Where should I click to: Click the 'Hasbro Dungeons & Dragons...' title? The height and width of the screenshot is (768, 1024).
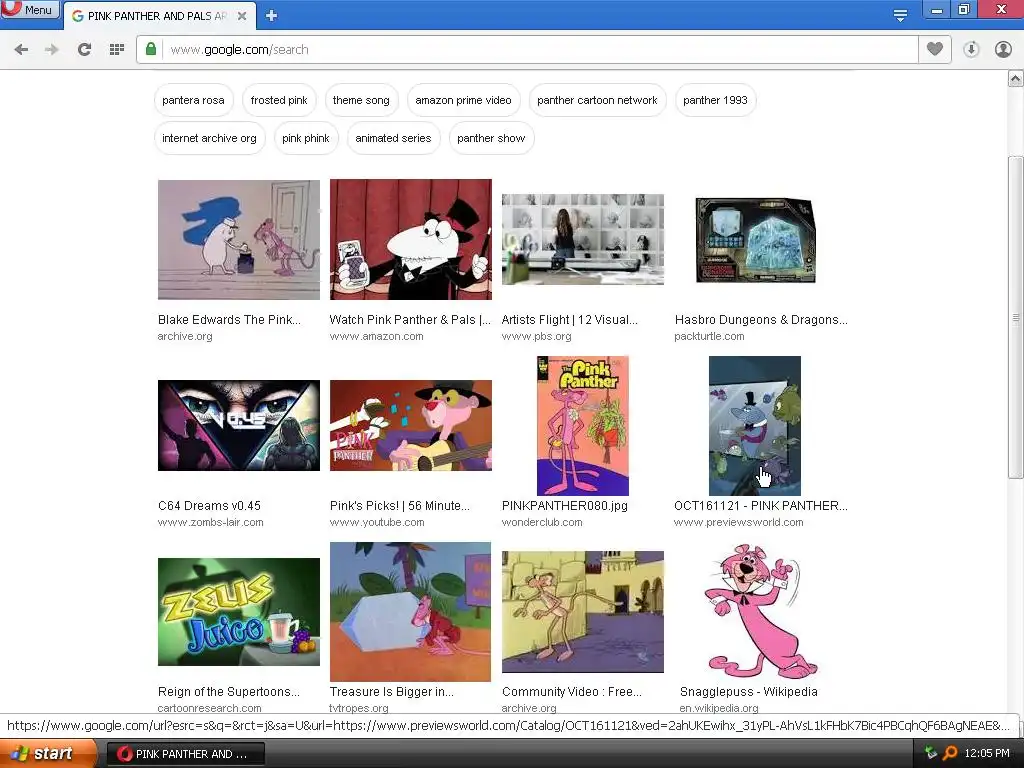point(761,319)
